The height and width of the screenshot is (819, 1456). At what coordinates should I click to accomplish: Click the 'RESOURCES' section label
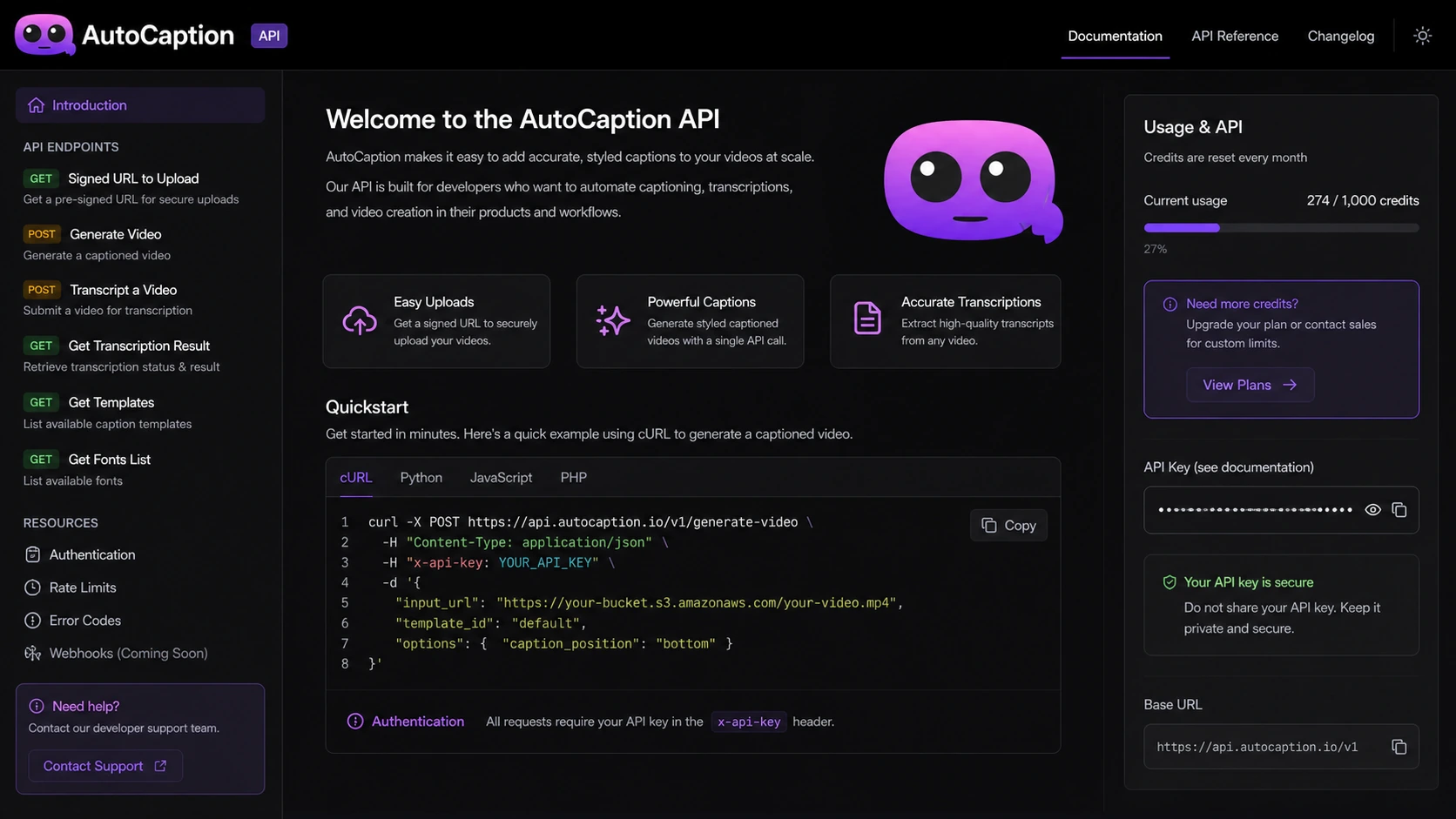(60, 523)
